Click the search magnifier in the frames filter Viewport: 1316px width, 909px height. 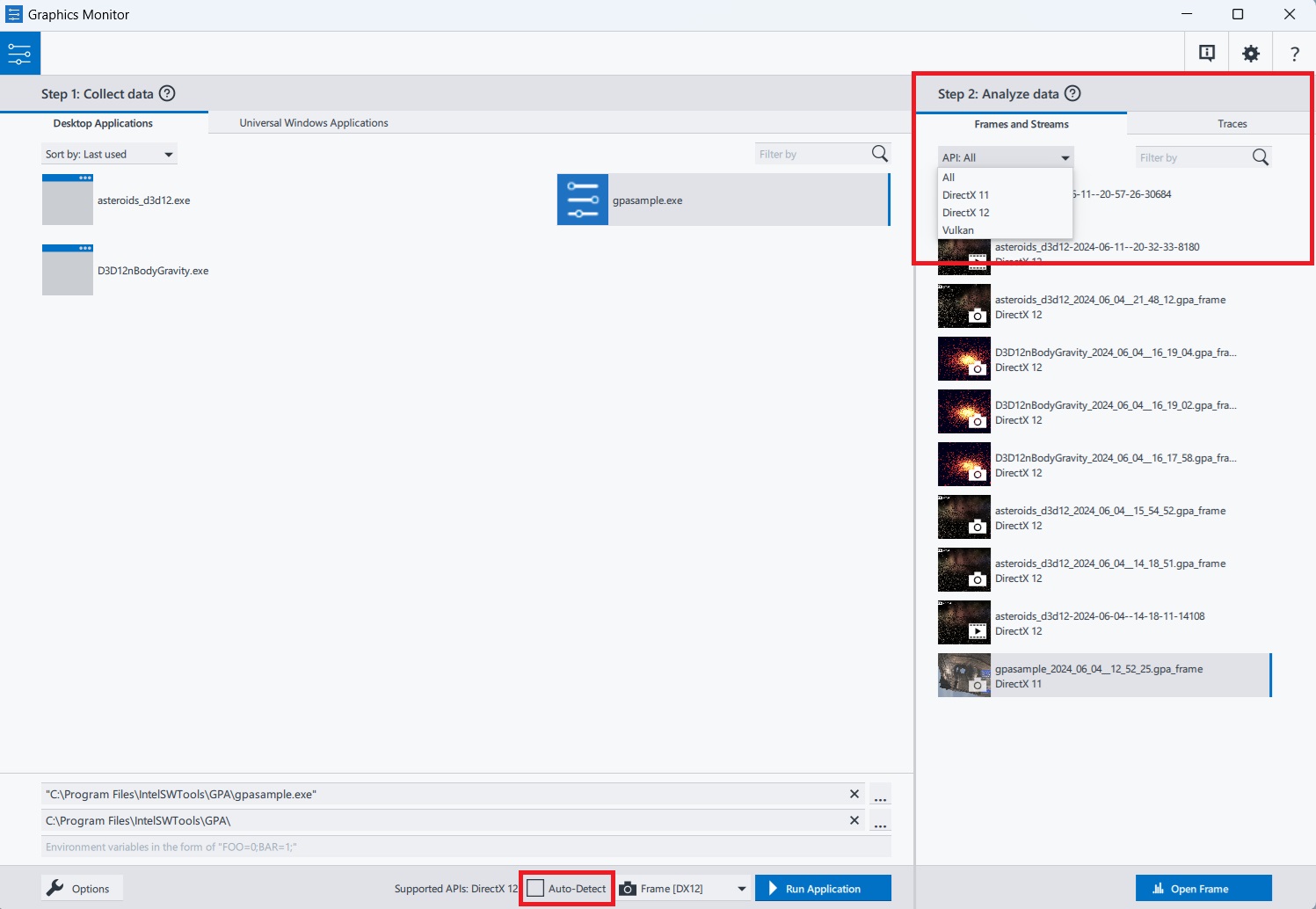point(1260,157)
